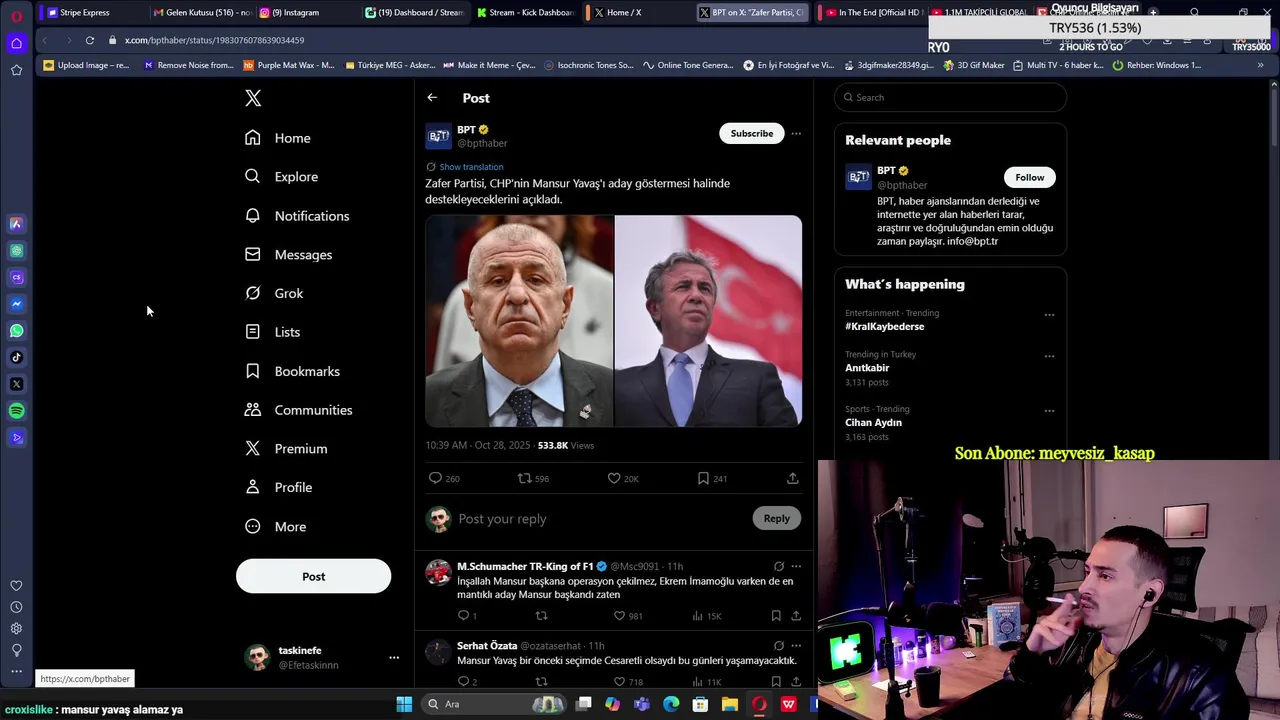Open the Explore page
This screenshot has height=720, width=1280.
(281, 177)
